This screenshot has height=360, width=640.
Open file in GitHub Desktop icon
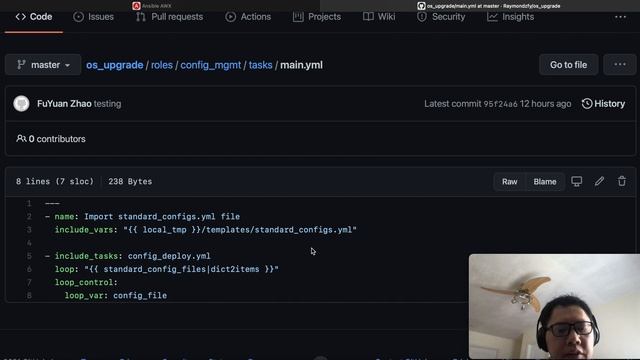tap(576, 181)
